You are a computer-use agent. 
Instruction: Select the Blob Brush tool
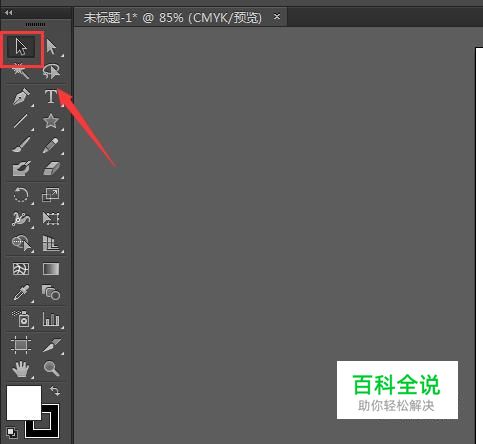21,169
